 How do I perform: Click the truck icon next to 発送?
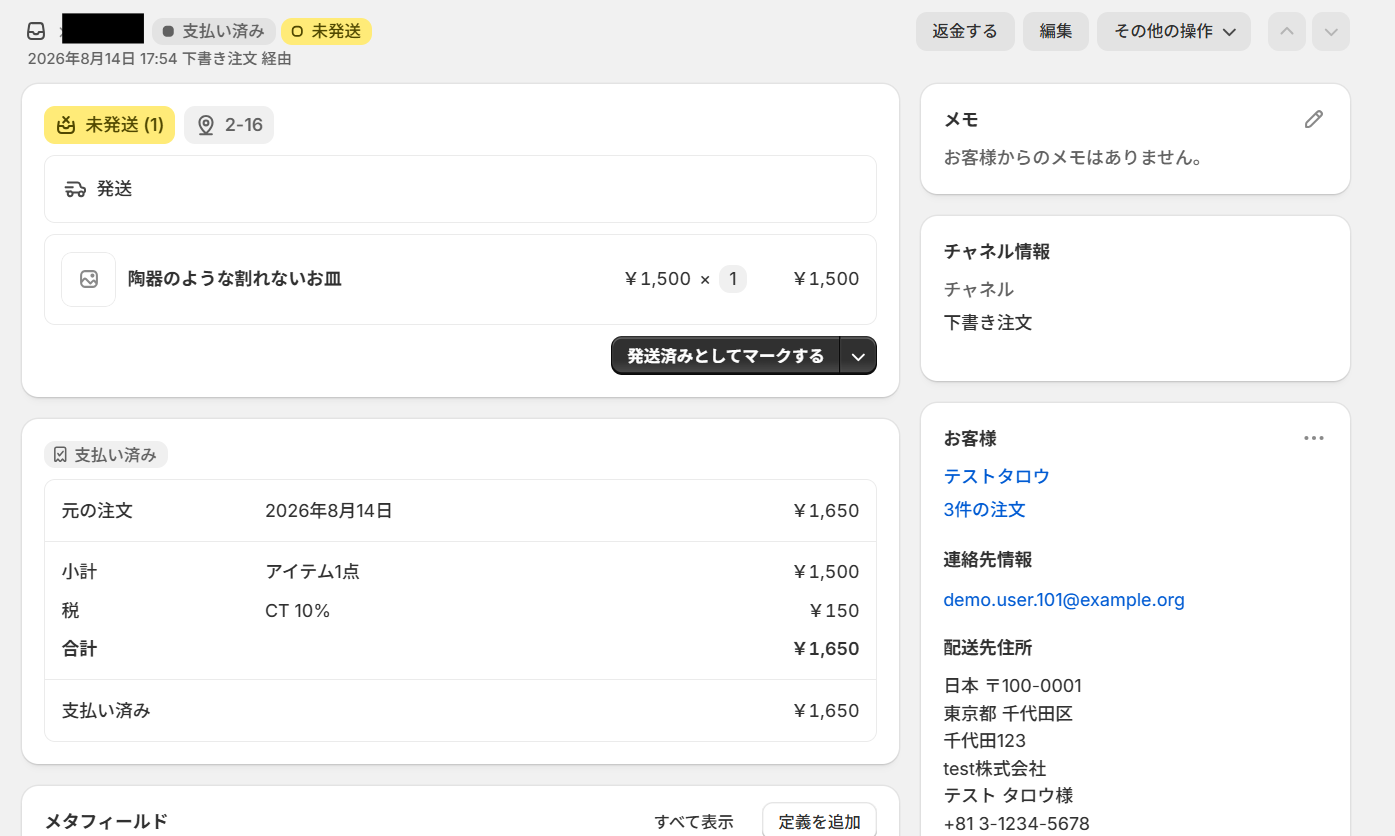pos(75,189)
